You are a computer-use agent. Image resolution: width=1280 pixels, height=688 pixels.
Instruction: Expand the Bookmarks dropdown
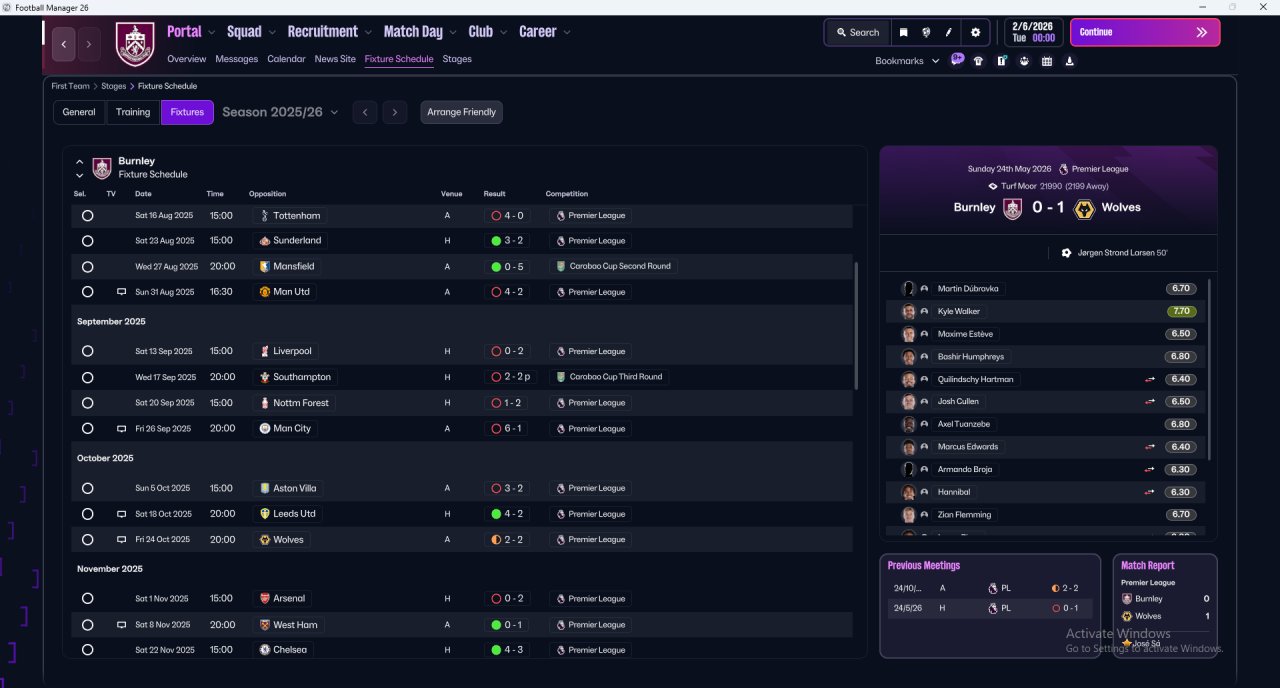tap(907, 61)
